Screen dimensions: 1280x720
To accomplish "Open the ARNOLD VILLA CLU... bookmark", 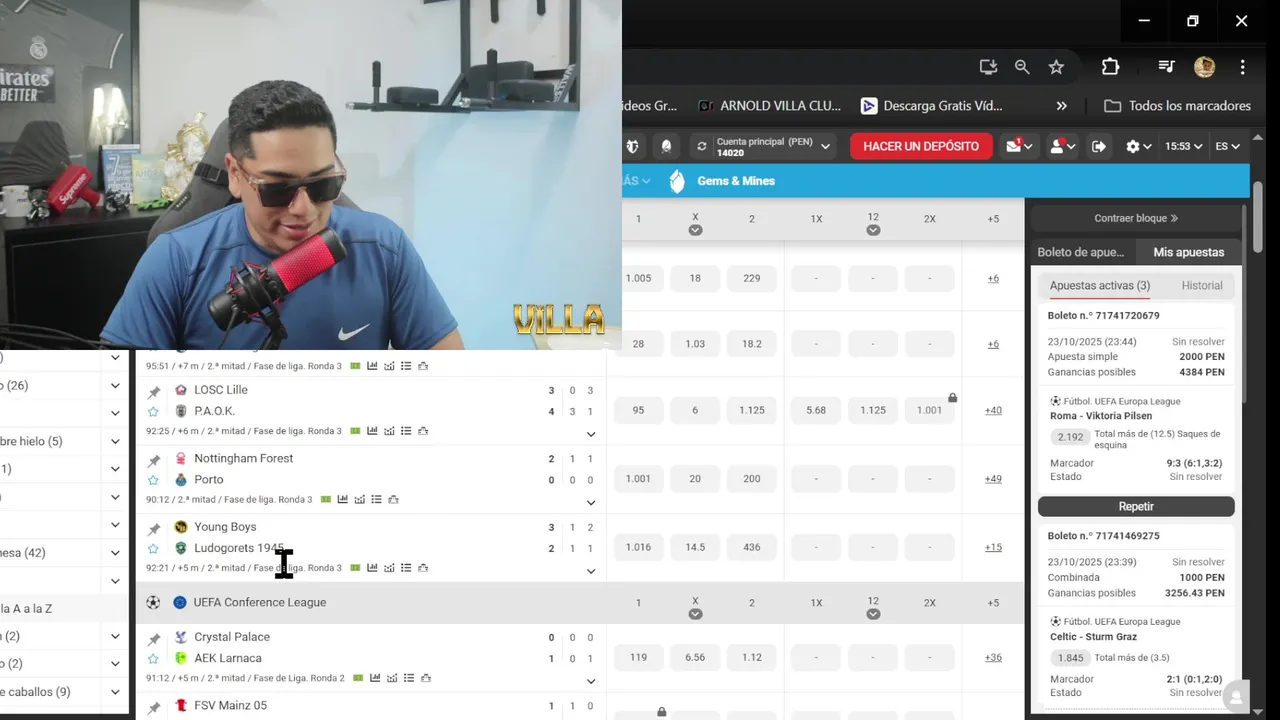I will [x=770, y=106].
